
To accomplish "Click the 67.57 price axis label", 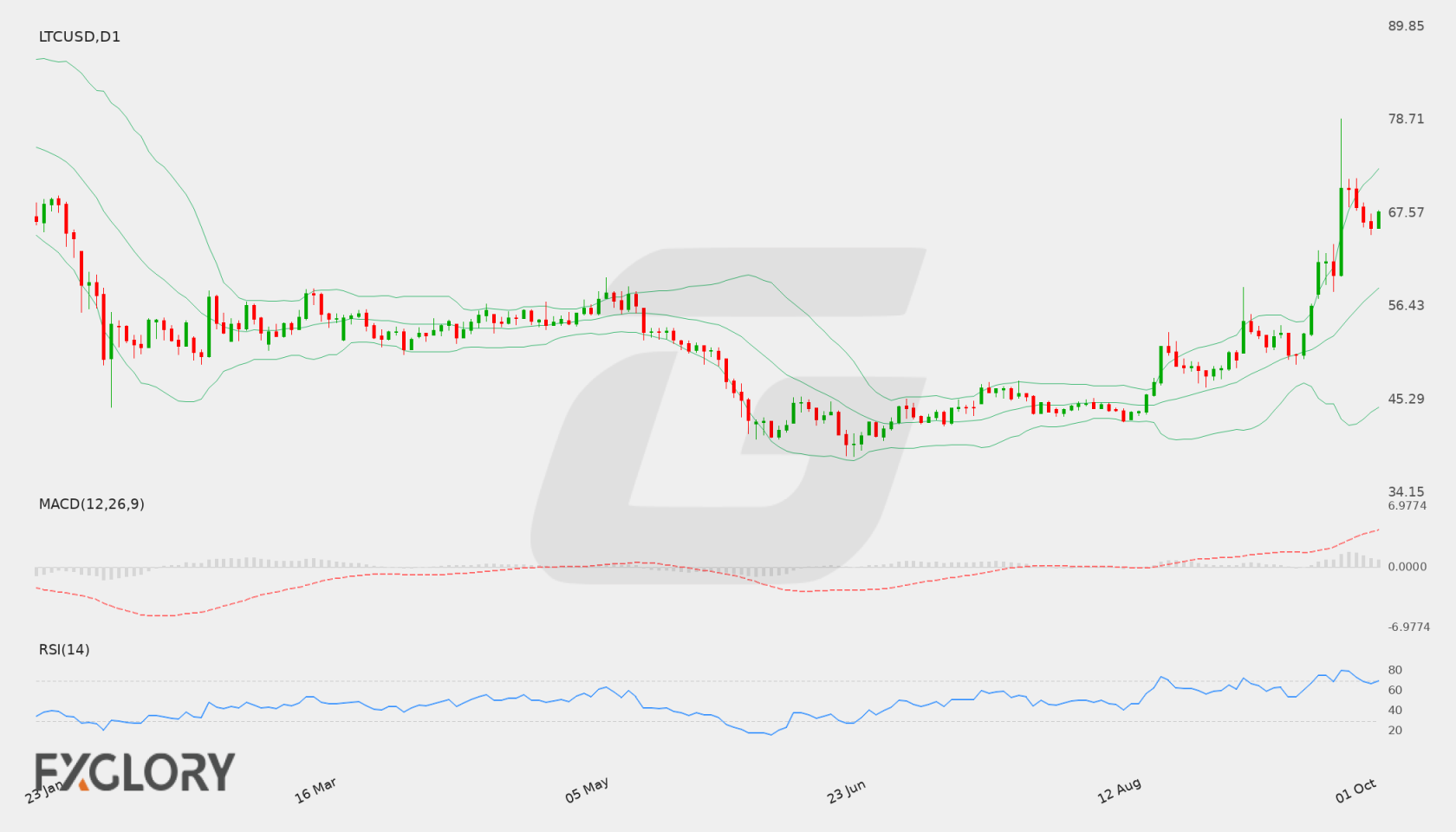I will click(x=1406, y=212).
